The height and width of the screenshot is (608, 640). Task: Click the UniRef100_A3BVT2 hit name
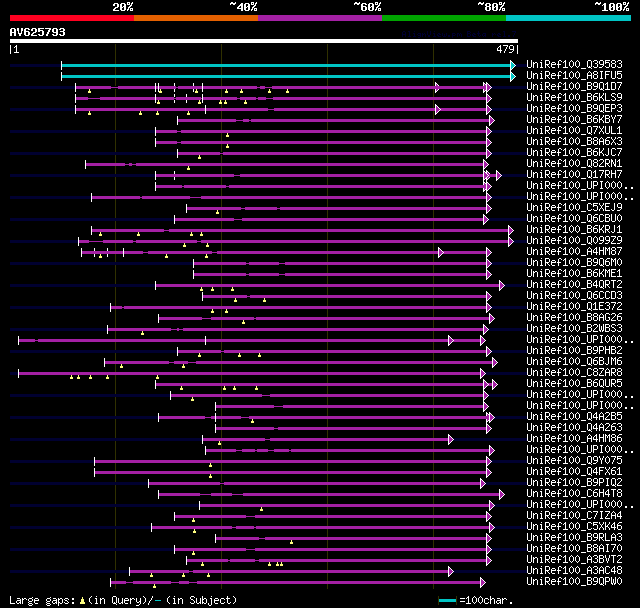point(574,560)
